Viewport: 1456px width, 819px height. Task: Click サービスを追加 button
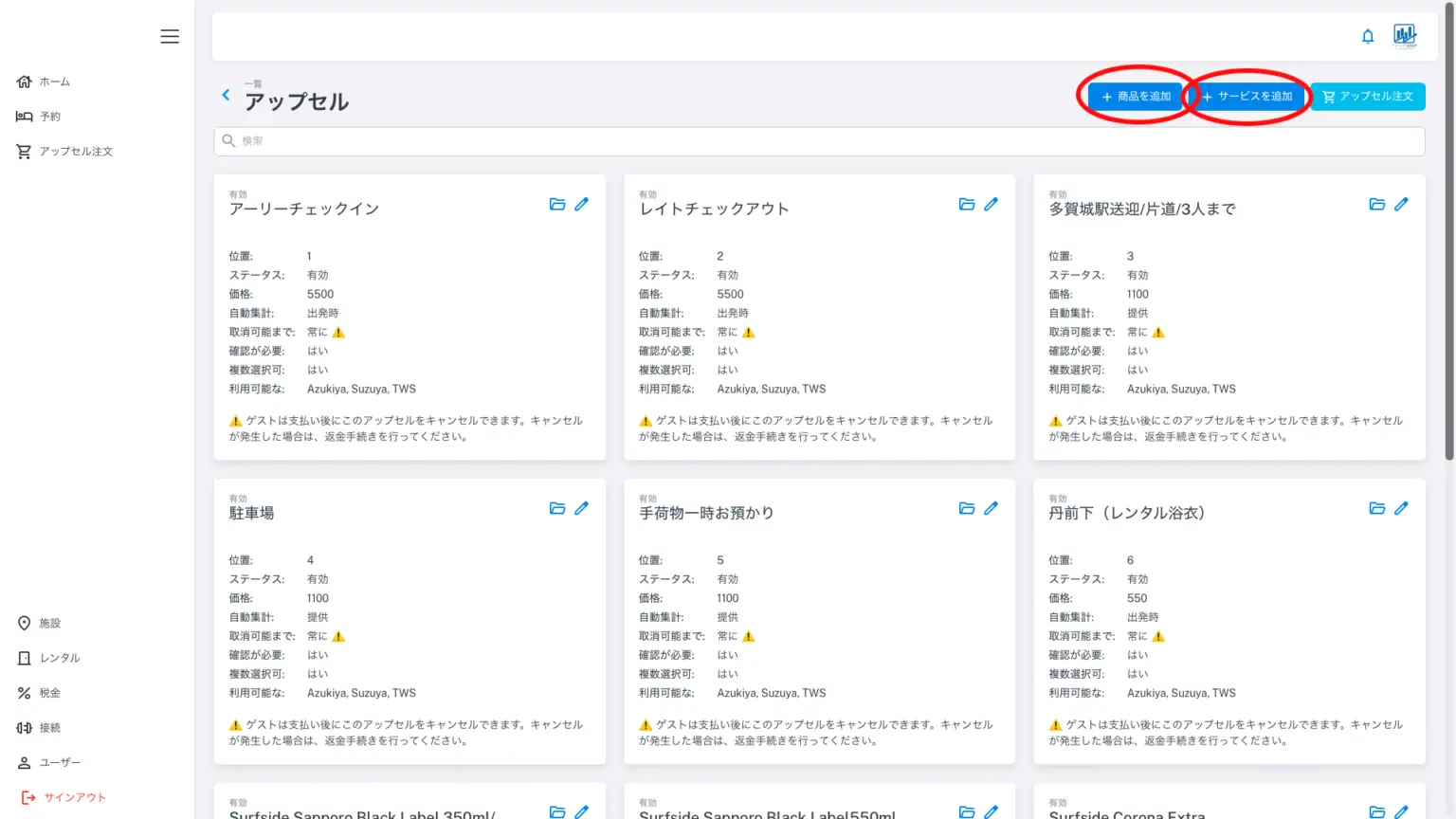pos(1247,97)
